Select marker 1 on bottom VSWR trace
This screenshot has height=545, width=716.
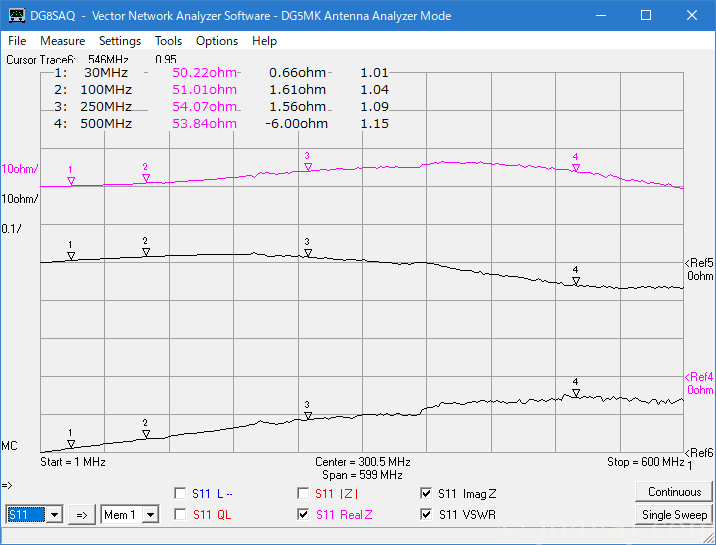coord(71,444)
